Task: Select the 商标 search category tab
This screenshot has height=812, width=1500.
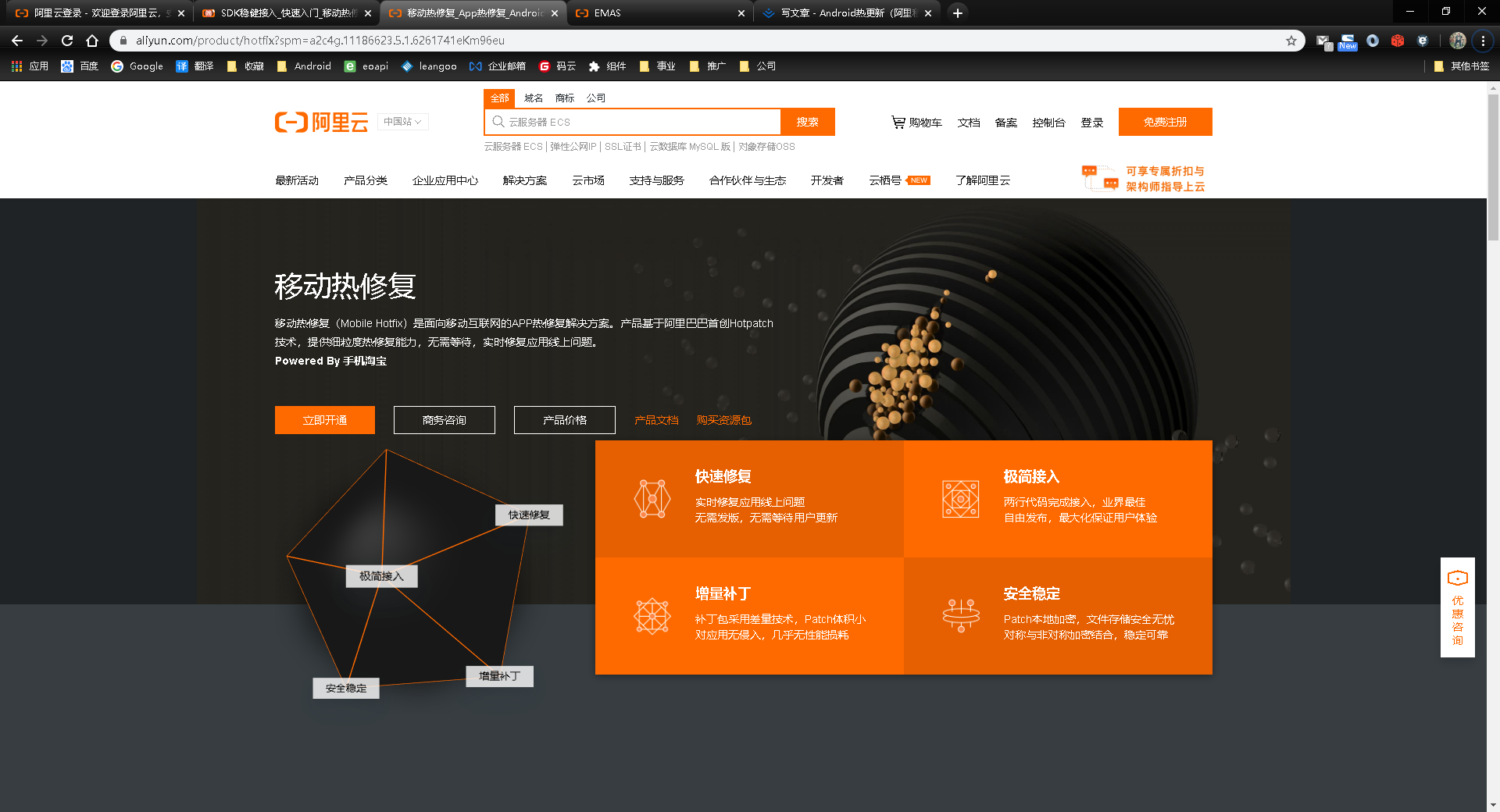Action: [565, 98]
